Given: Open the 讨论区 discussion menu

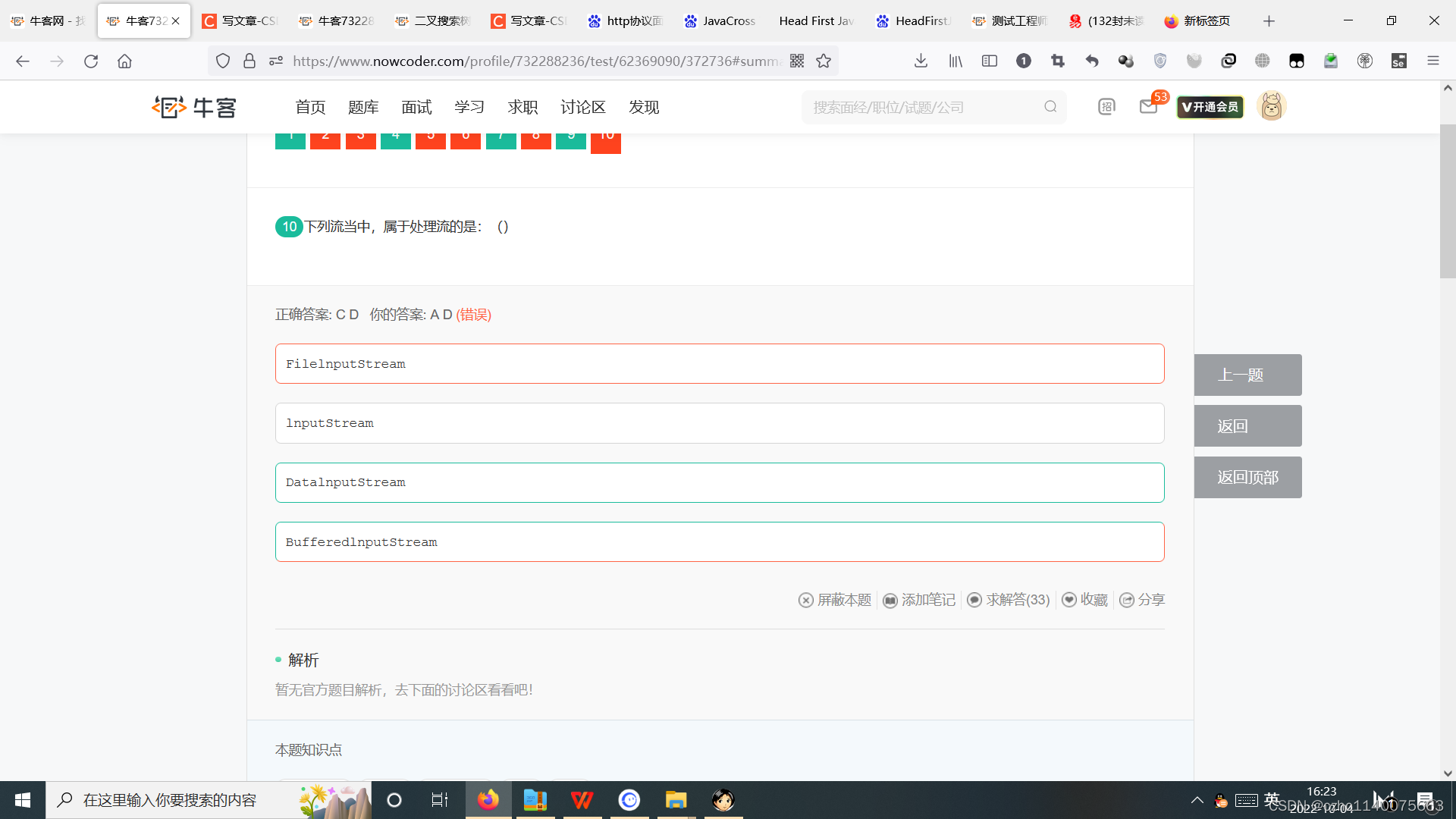Looking at the screenshot, I should point(583,107).
